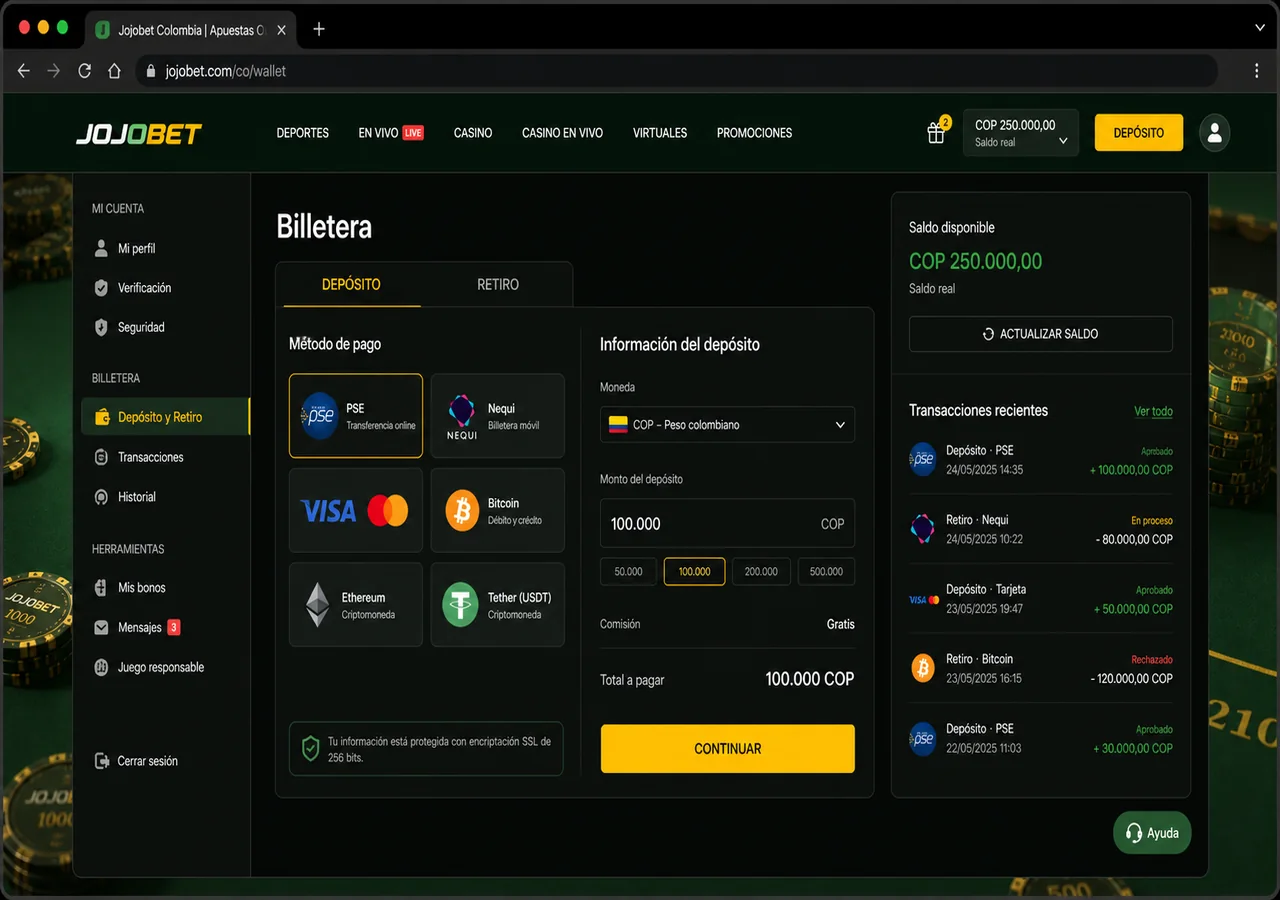
Task: Choose Tether (USDT) Criptomoneda method
Action: point(498,605)
